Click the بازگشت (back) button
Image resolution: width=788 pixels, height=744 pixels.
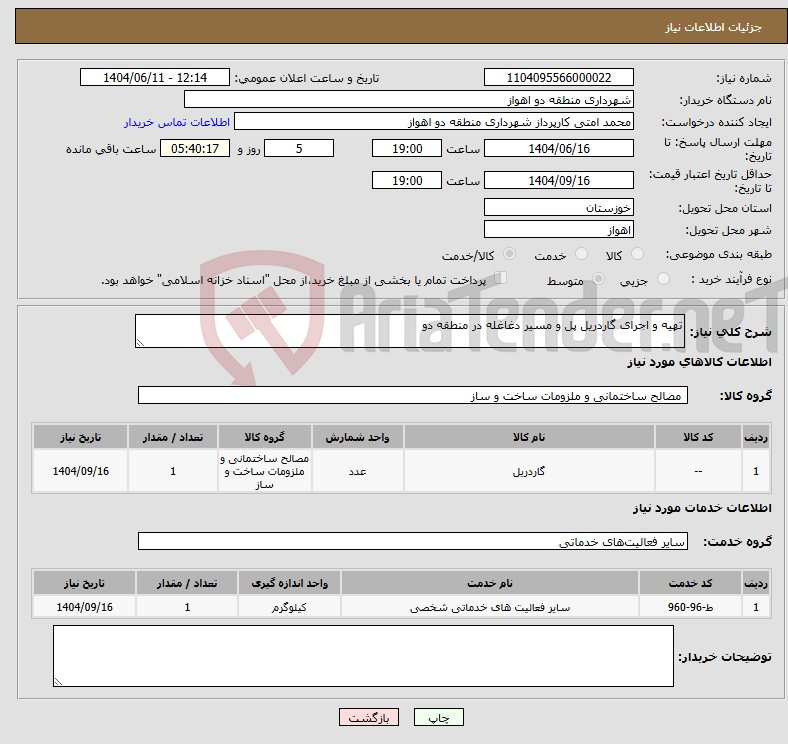tap(369, 717)
